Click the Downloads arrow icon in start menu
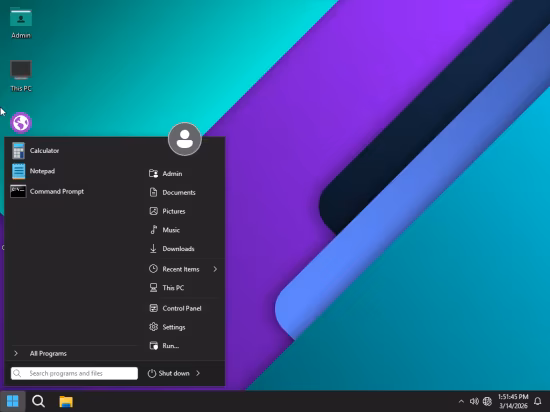The image size is (550, 412). 153,249
